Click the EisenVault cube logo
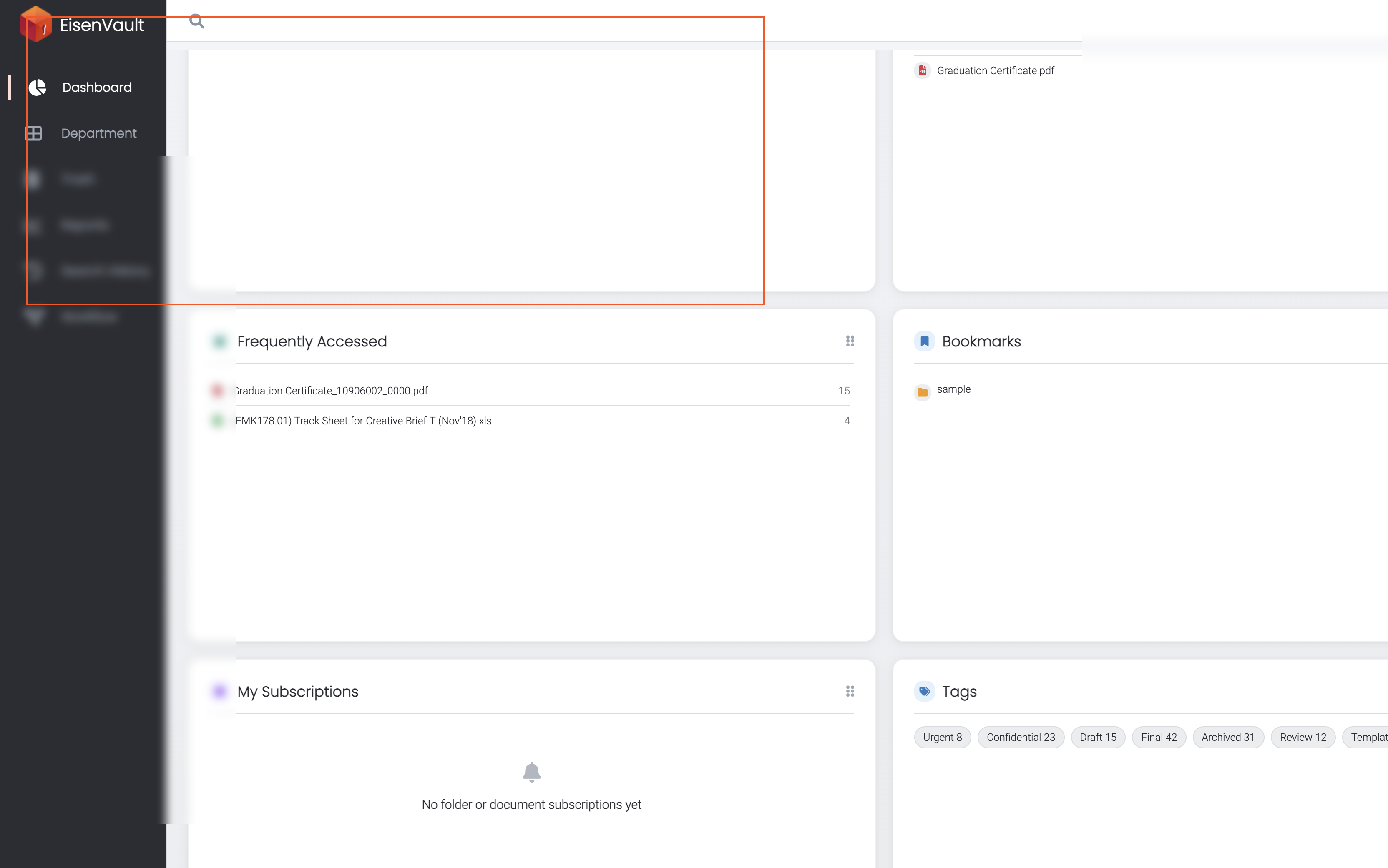This screenshot has height=868, width=1388. point(35,24)
